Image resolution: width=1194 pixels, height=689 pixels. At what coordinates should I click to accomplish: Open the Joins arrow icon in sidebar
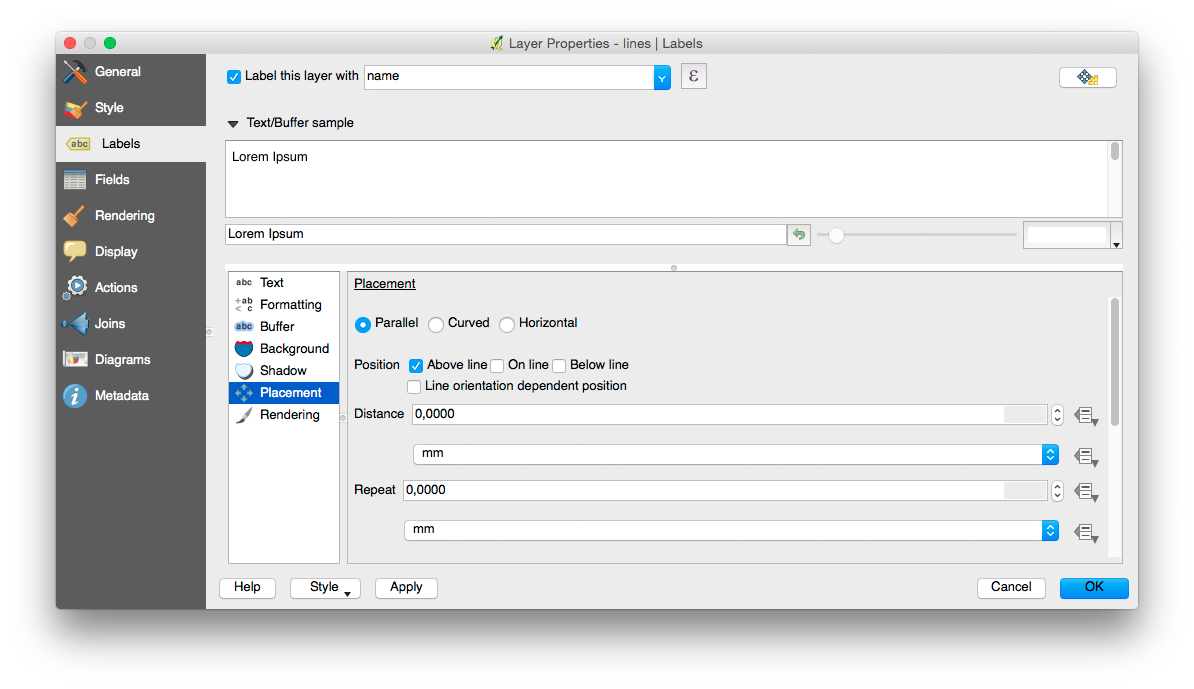pyautogui.click(x=75, y=324)
